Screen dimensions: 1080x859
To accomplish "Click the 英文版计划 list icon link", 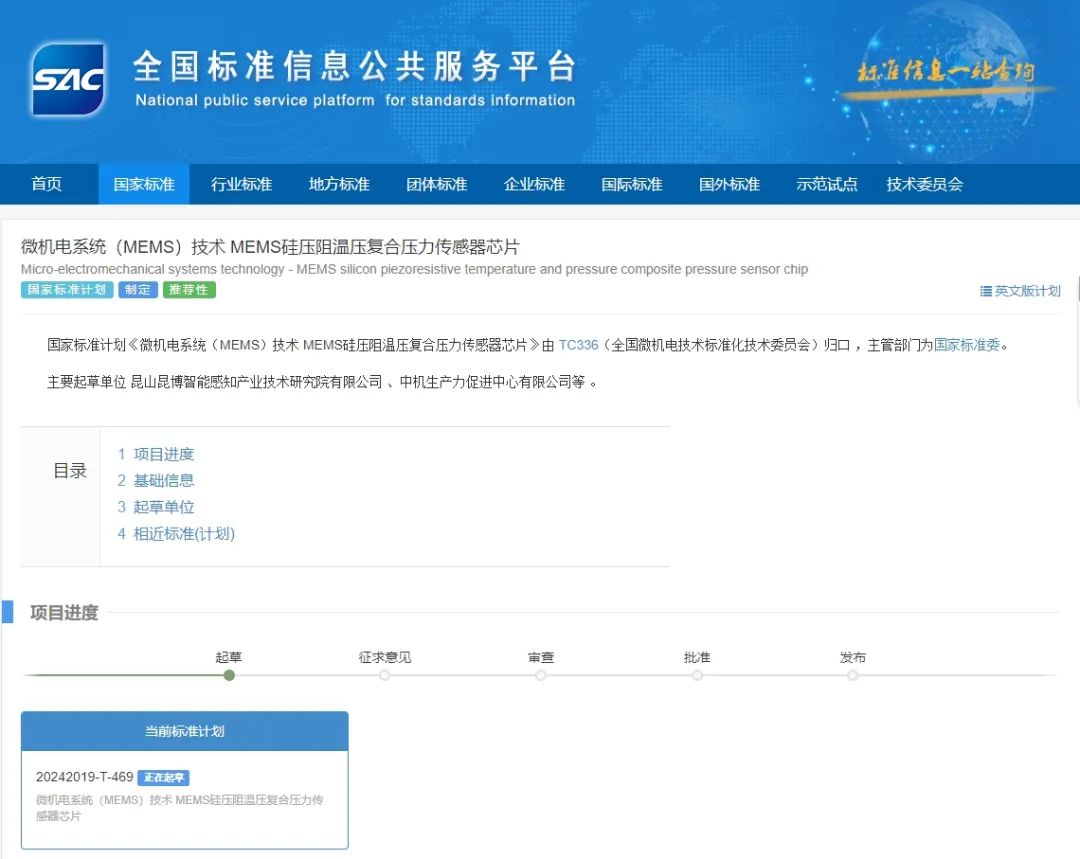I will (1020, 291).
